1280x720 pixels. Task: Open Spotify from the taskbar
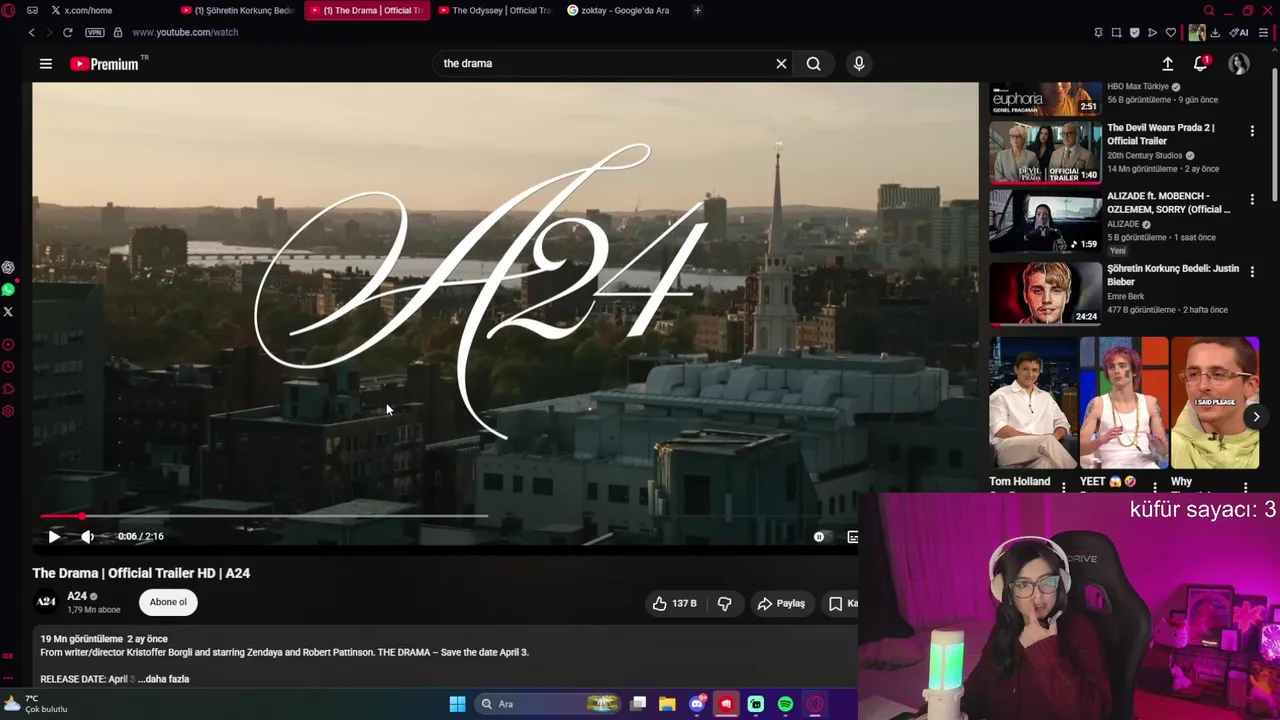pos(786,704)
